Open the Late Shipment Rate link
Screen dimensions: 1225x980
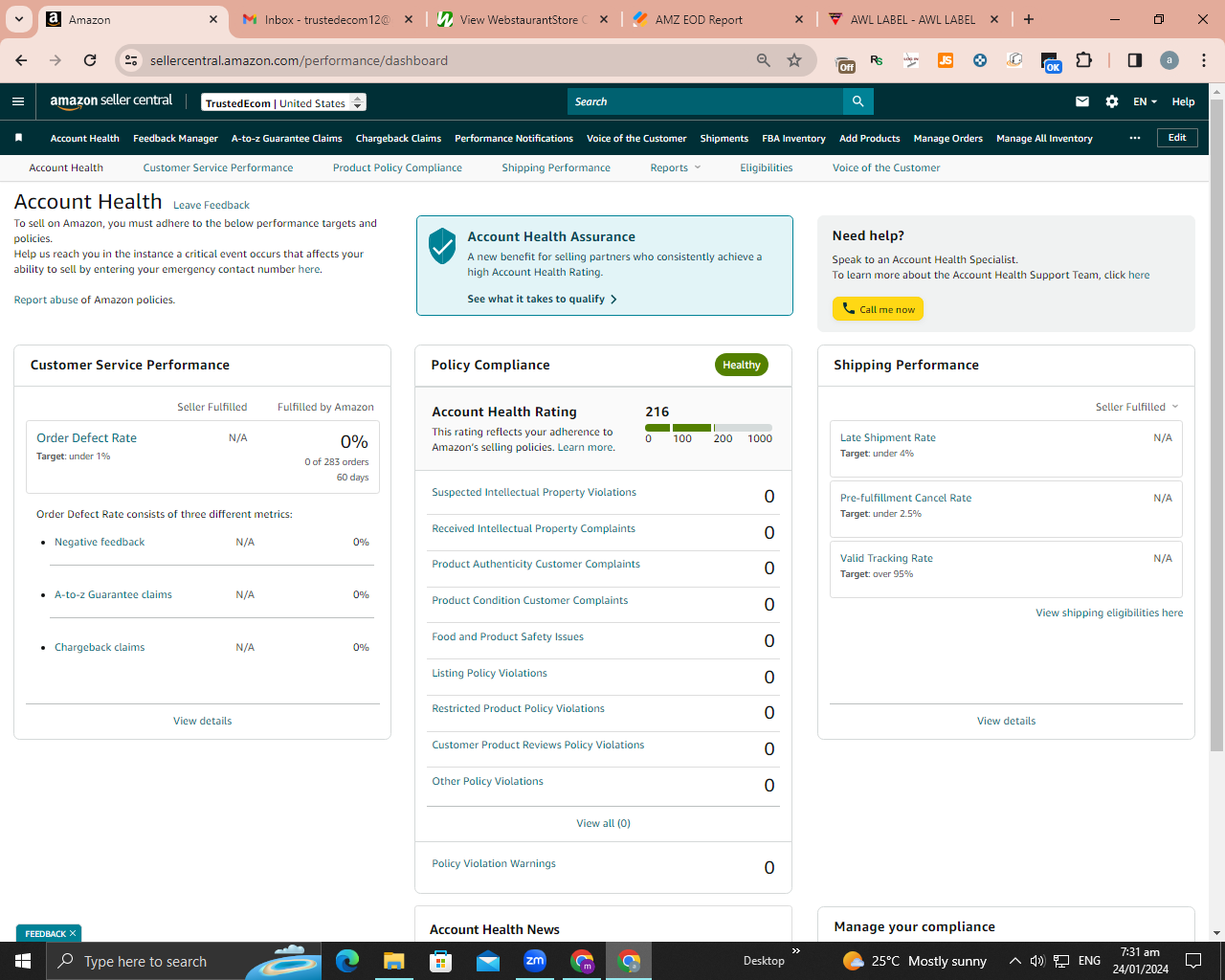pyautogui.click(x=888, y=437)
